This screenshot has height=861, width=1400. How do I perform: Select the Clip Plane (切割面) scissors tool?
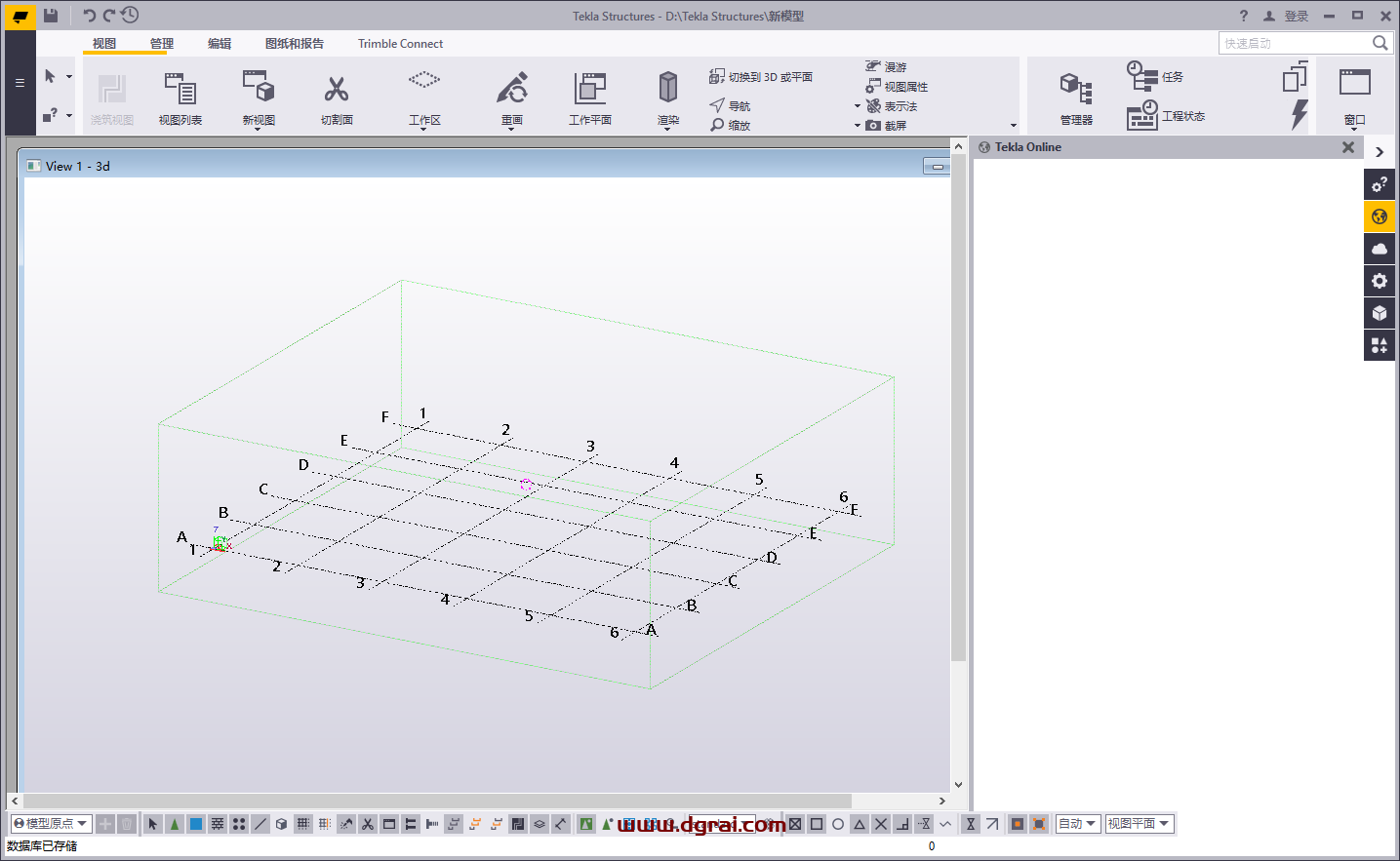click(337, 98)
